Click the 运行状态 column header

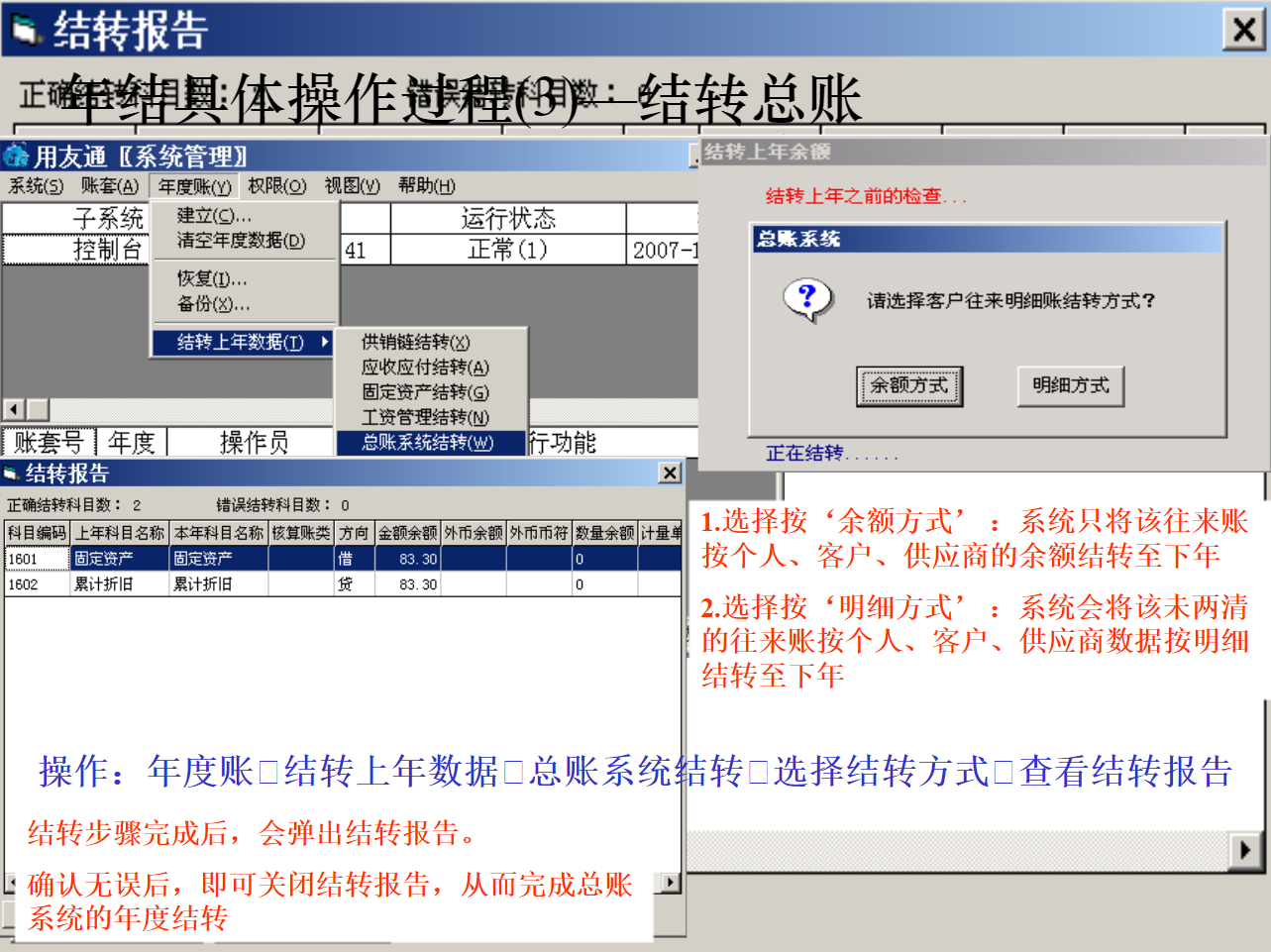pyautogui.click(x=508, y=218)
